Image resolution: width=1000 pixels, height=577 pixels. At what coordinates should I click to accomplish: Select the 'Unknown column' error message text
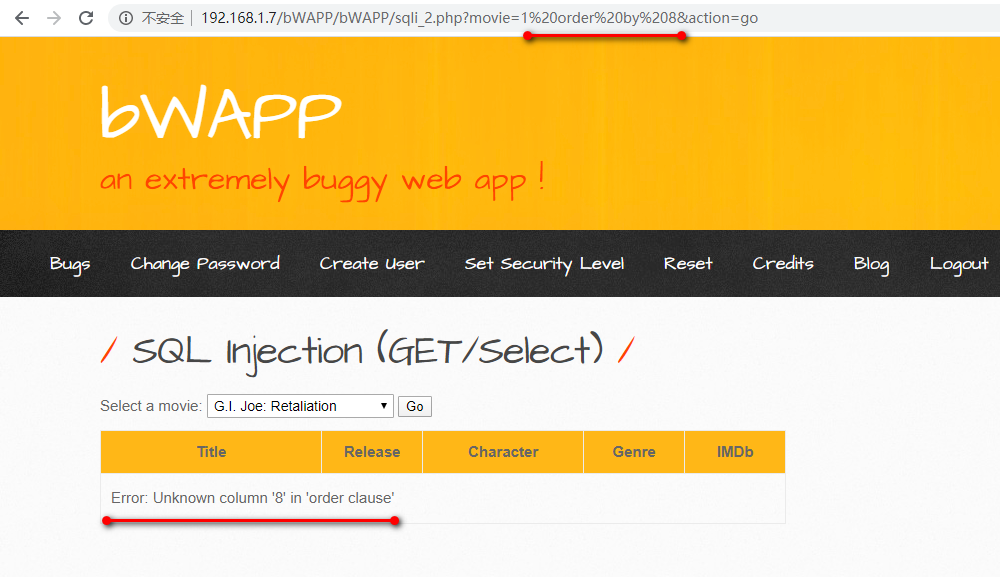click(253, 498)
